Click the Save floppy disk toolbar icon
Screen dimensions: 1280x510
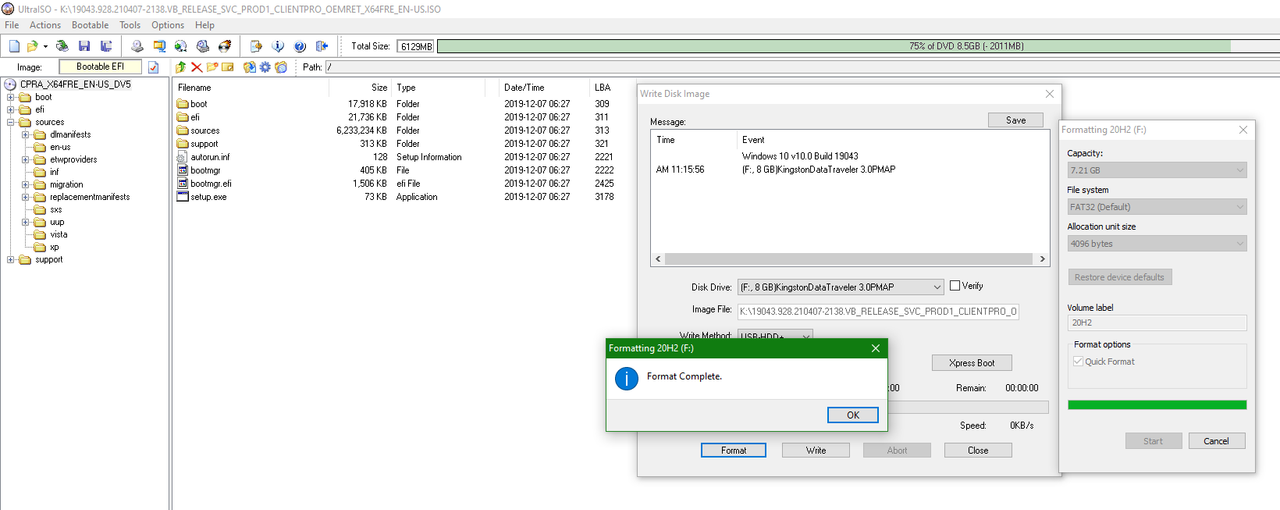pos(84,46)
